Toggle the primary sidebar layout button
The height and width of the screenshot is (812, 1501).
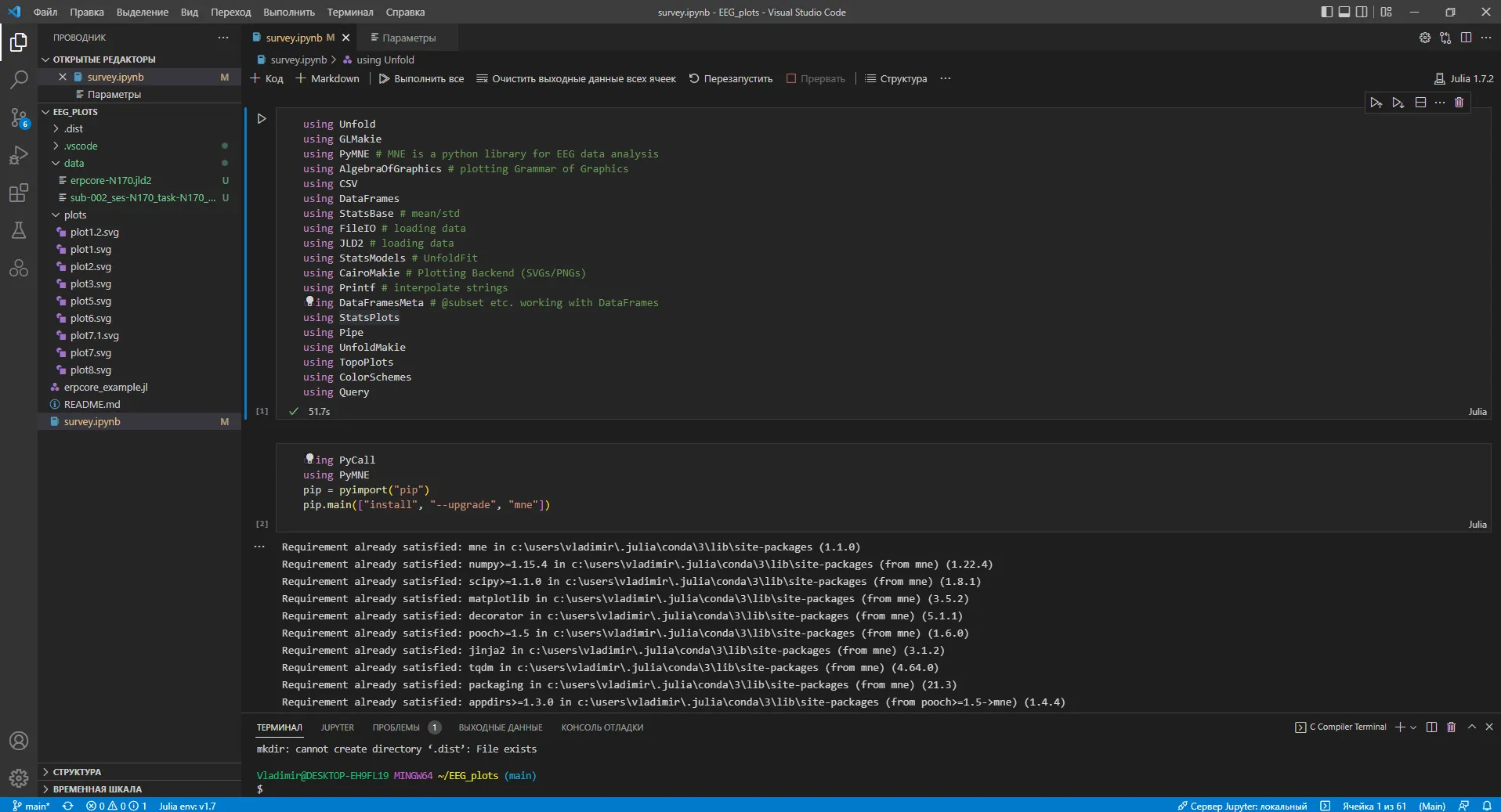(1326, 12)
